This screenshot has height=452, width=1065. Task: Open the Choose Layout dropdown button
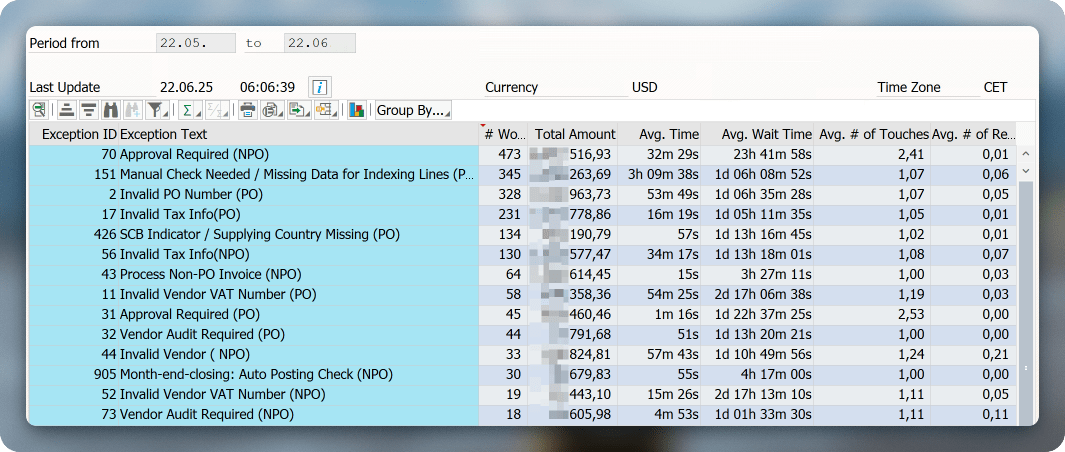click(326, 110)
